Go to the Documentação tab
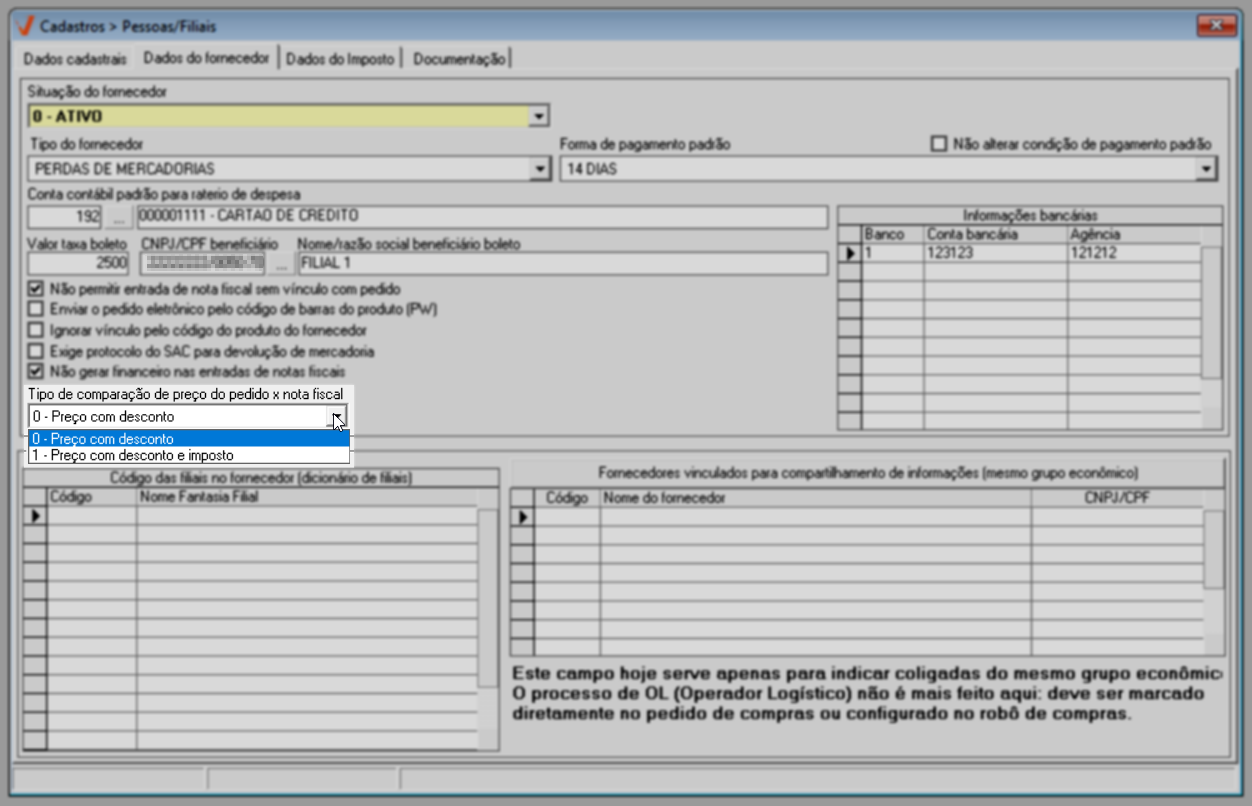The height and width of the screenshot is (806, 1252). click(x=459, y=59)
